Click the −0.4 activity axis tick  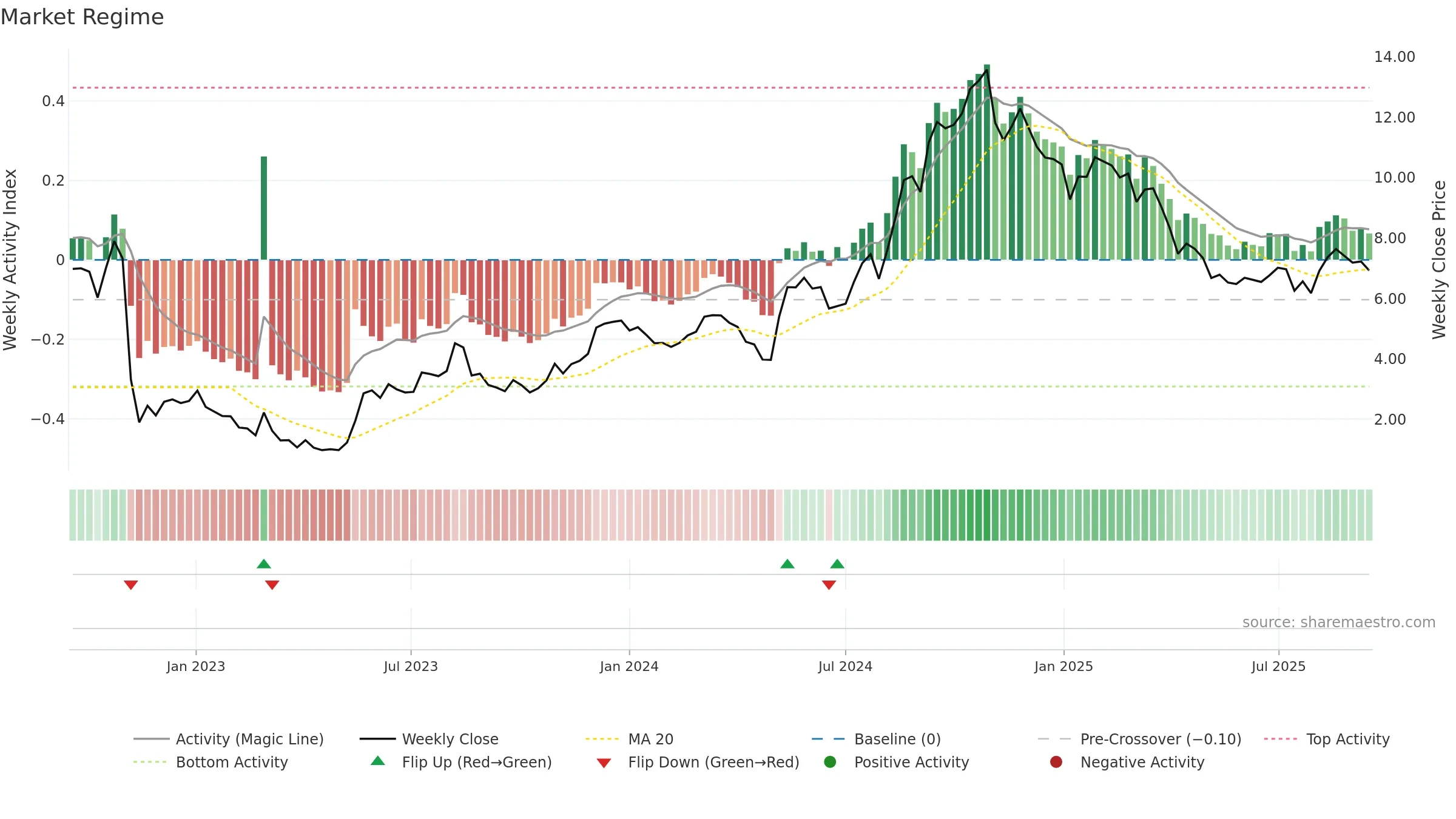[47, 419]
